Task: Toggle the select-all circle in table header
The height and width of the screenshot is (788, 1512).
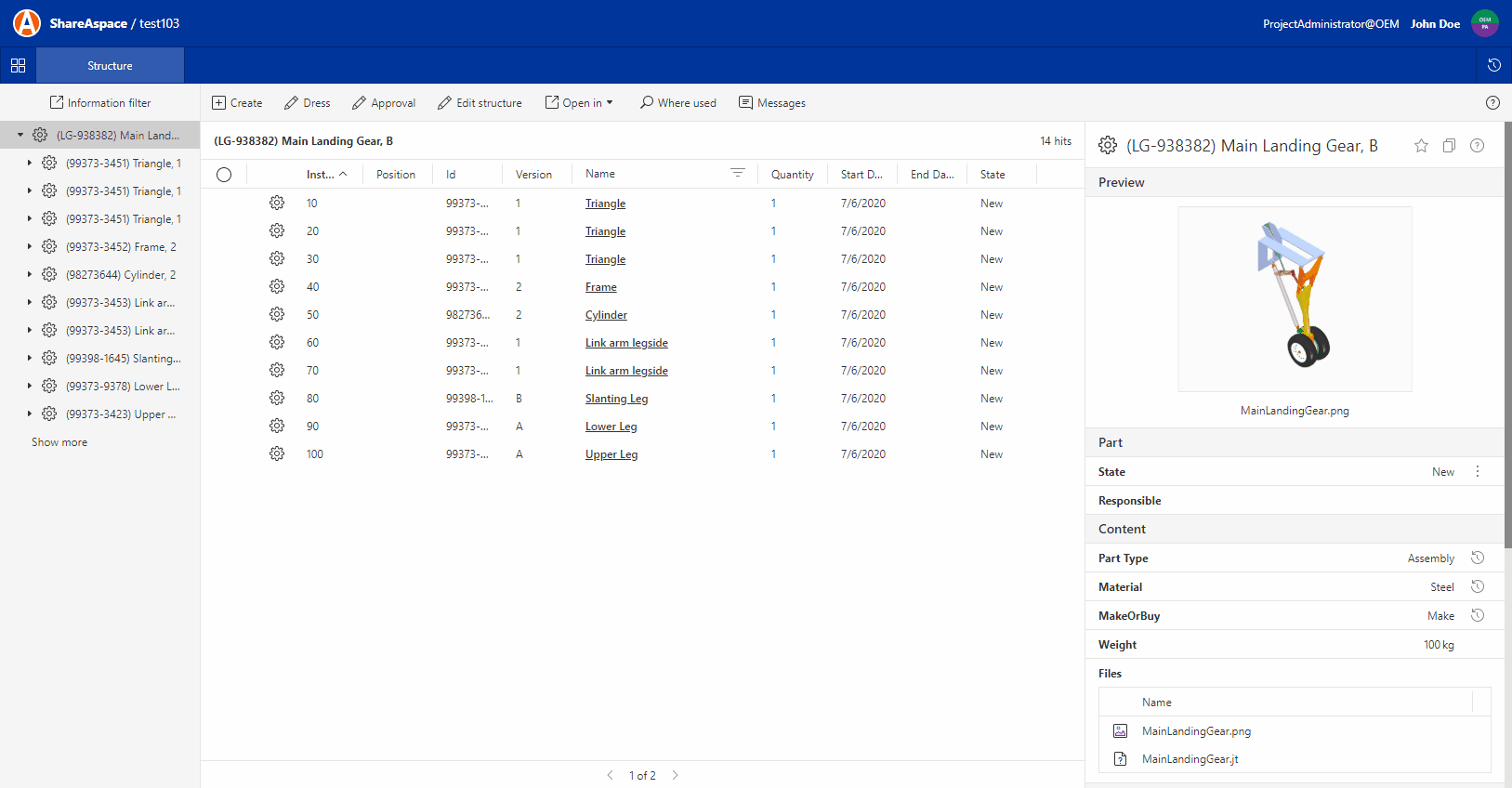Action: (x=224, y=175)
